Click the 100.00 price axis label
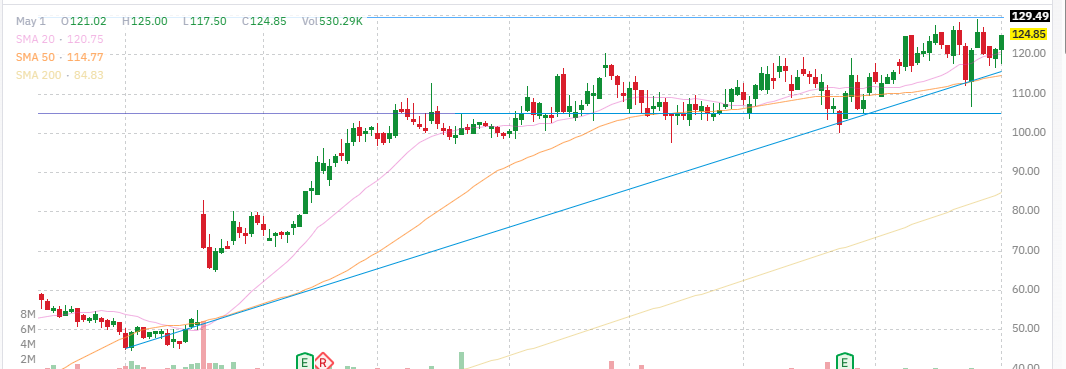 coord(1029,132)
